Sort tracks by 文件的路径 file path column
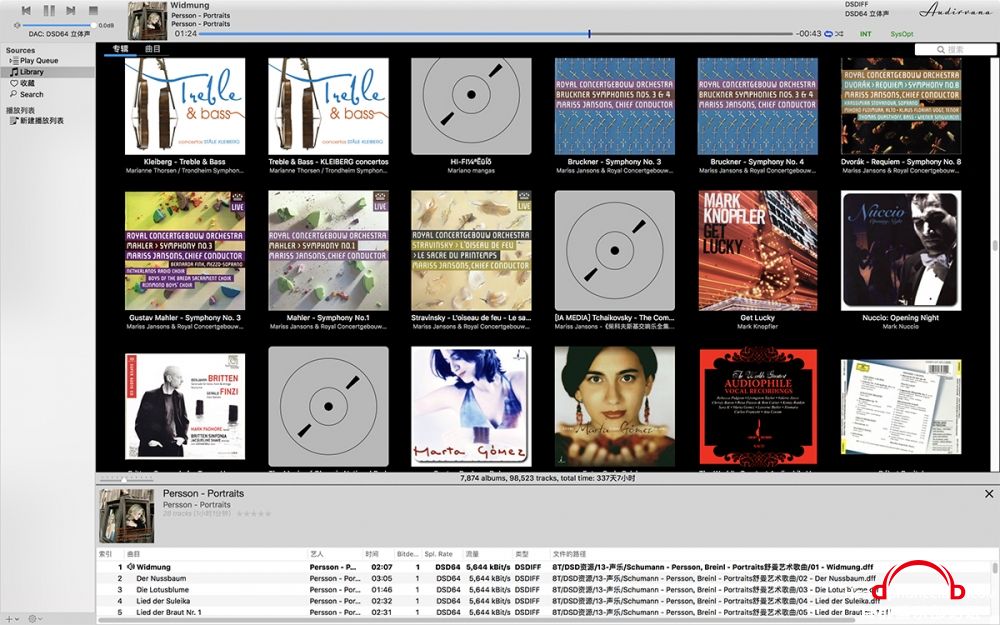 point(768,554)
